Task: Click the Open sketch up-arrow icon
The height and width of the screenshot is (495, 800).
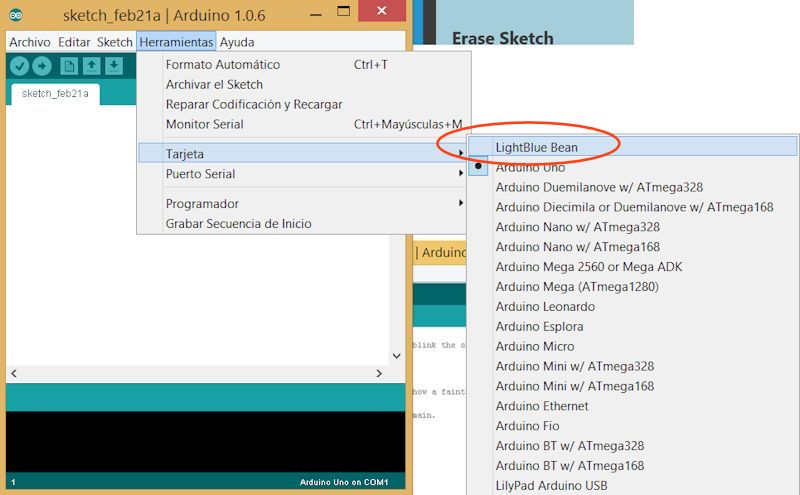Action: click(x=91, y=66)
